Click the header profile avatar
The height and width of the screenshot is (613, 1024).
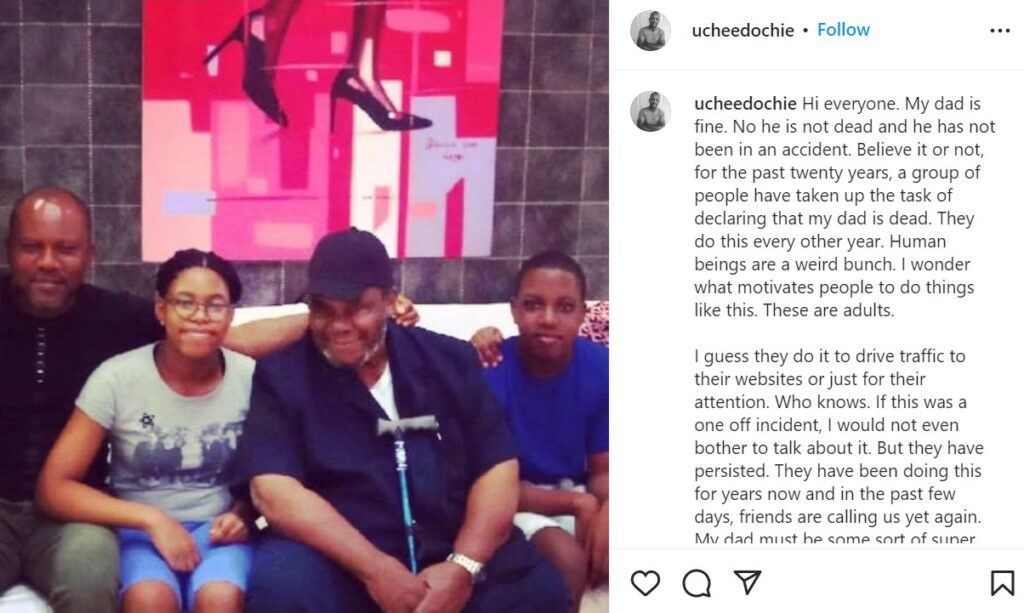coord(650,31)
